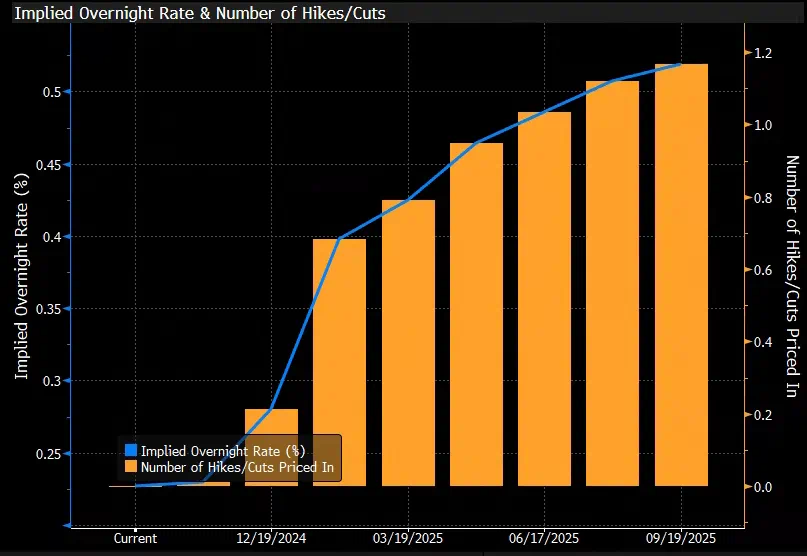Click the 0.2 right axis value

click(x=763, y=415)
